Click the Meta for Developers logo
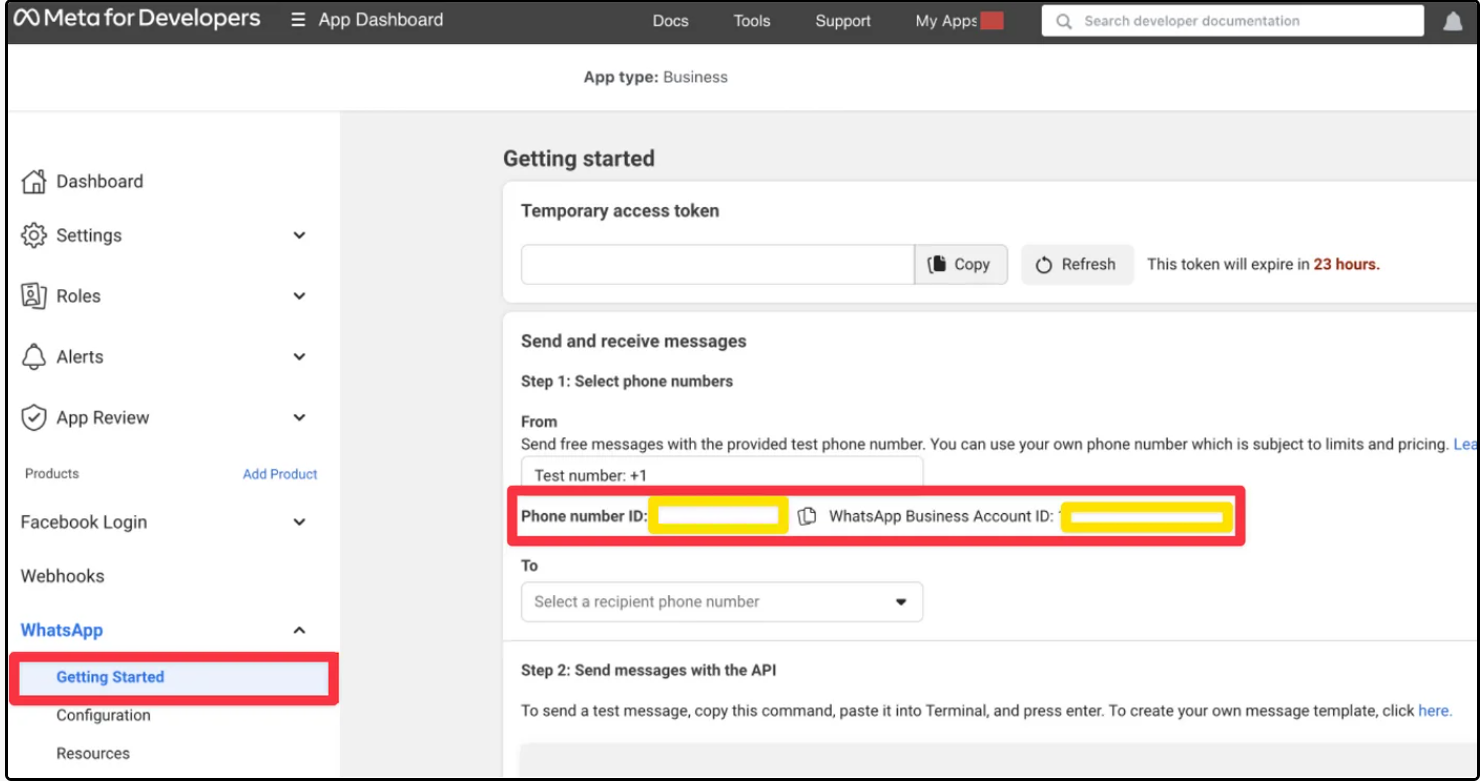Screen dimensions: 1480x781 click(x=137, y=19)
